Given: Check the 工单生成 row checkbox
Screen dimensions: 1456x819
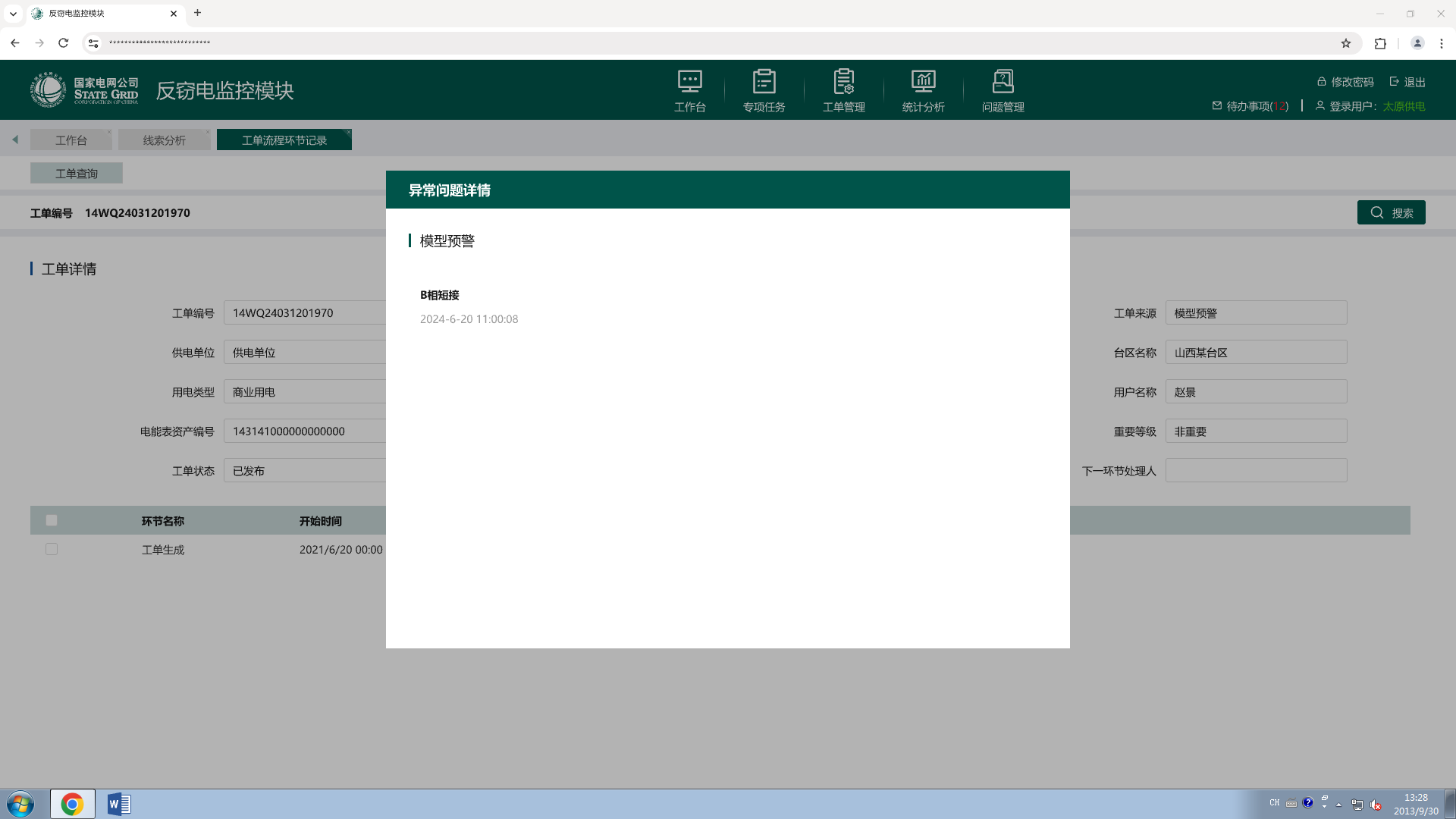Looking at the screenshot, I should pyautogui.click(x=52, y=549).
